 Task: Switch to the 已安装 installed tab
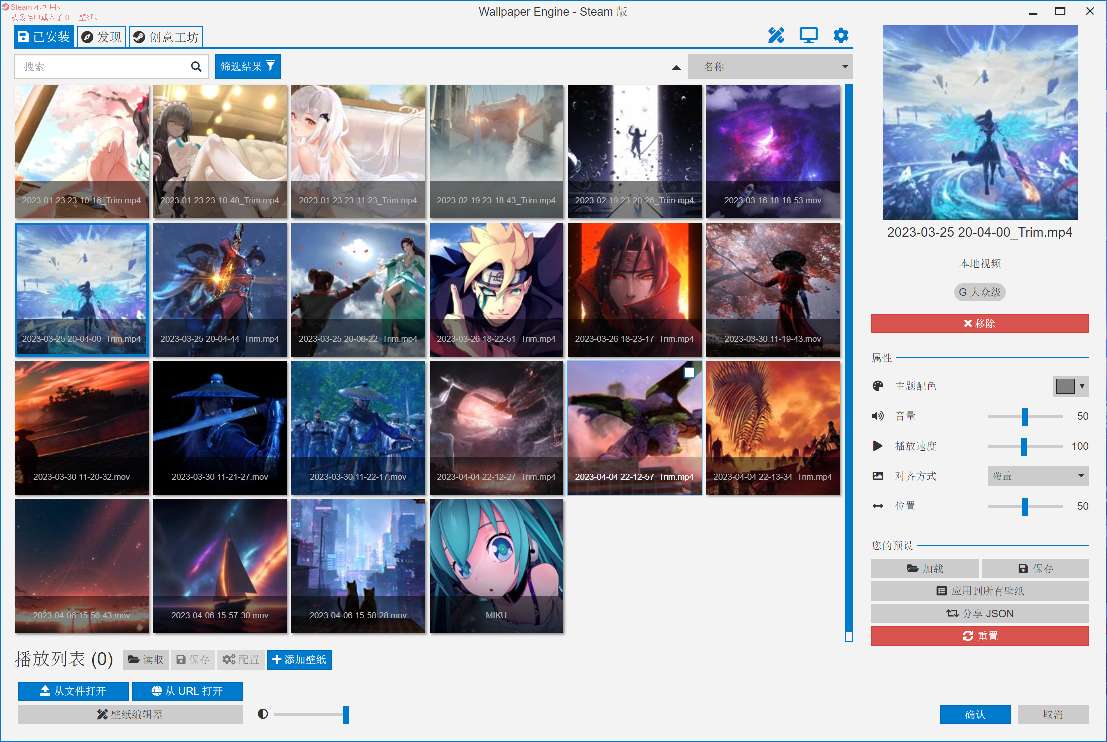44,37
